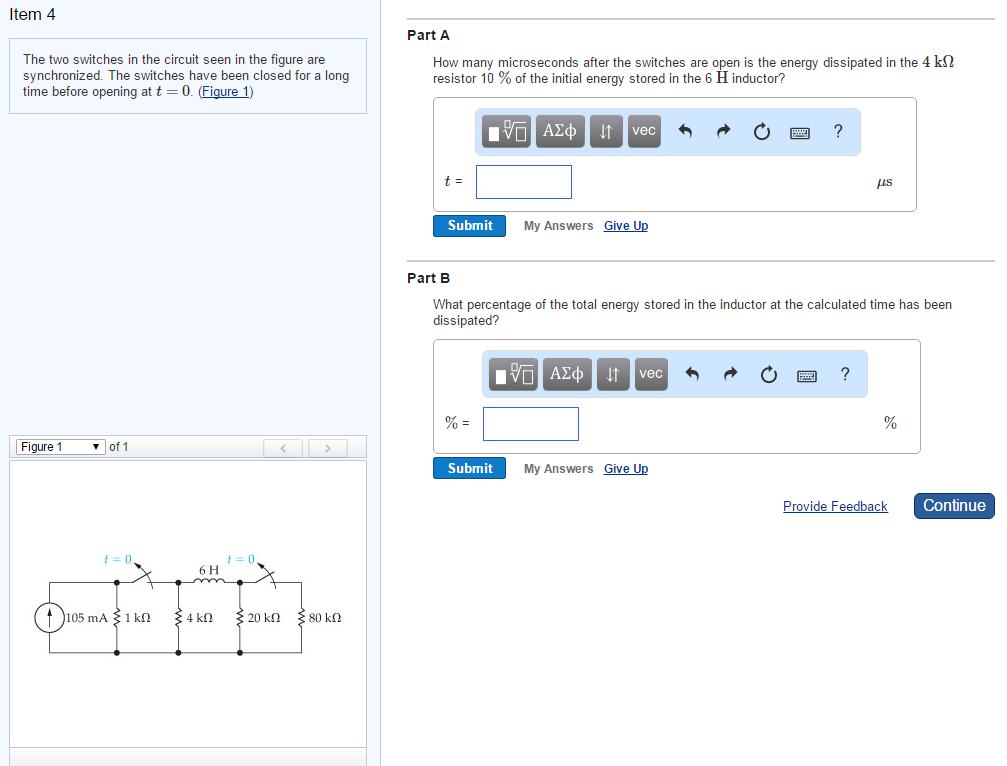The image size is (1007, 766).
Task: Click Give Up link under Part B
Action: [x=626, y=469]
